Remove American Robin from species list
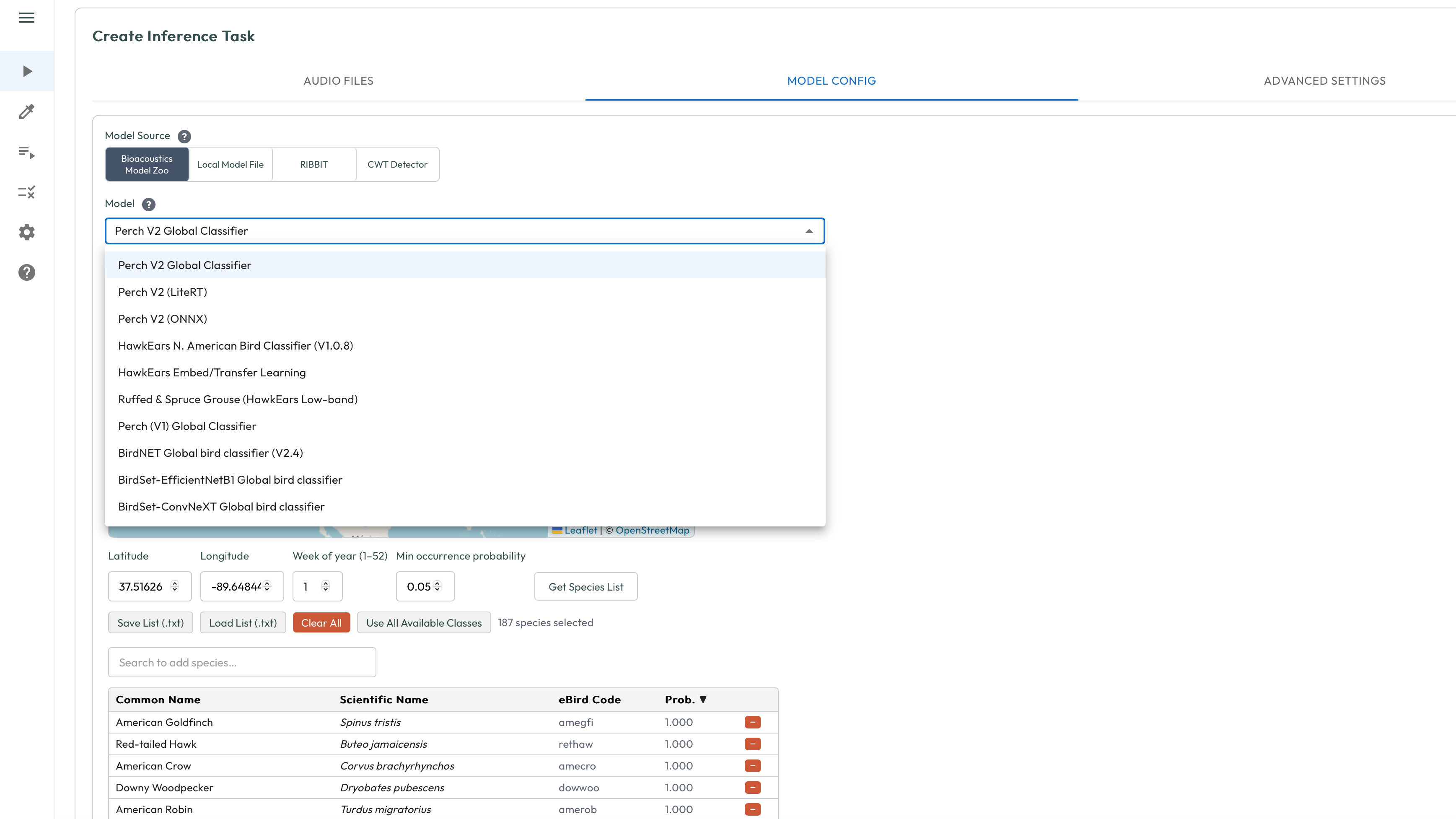Image resolution: width=1456 pixels, height=819 pixels. click(752, 809)
